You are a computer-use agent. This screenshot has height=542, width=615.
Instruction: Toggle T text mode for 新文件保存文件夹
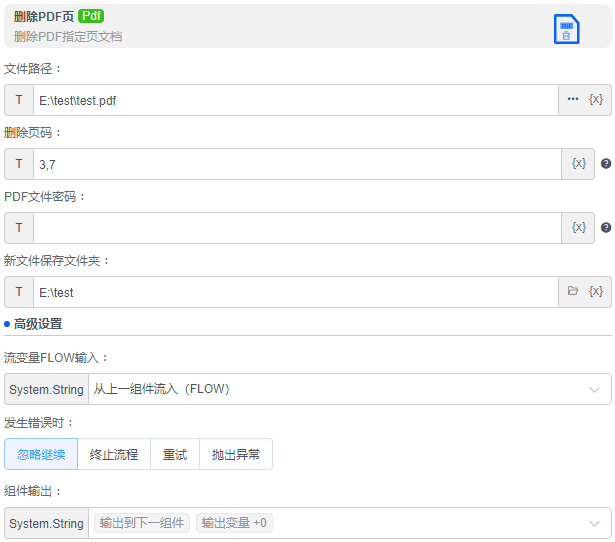[x=19, y=291]
